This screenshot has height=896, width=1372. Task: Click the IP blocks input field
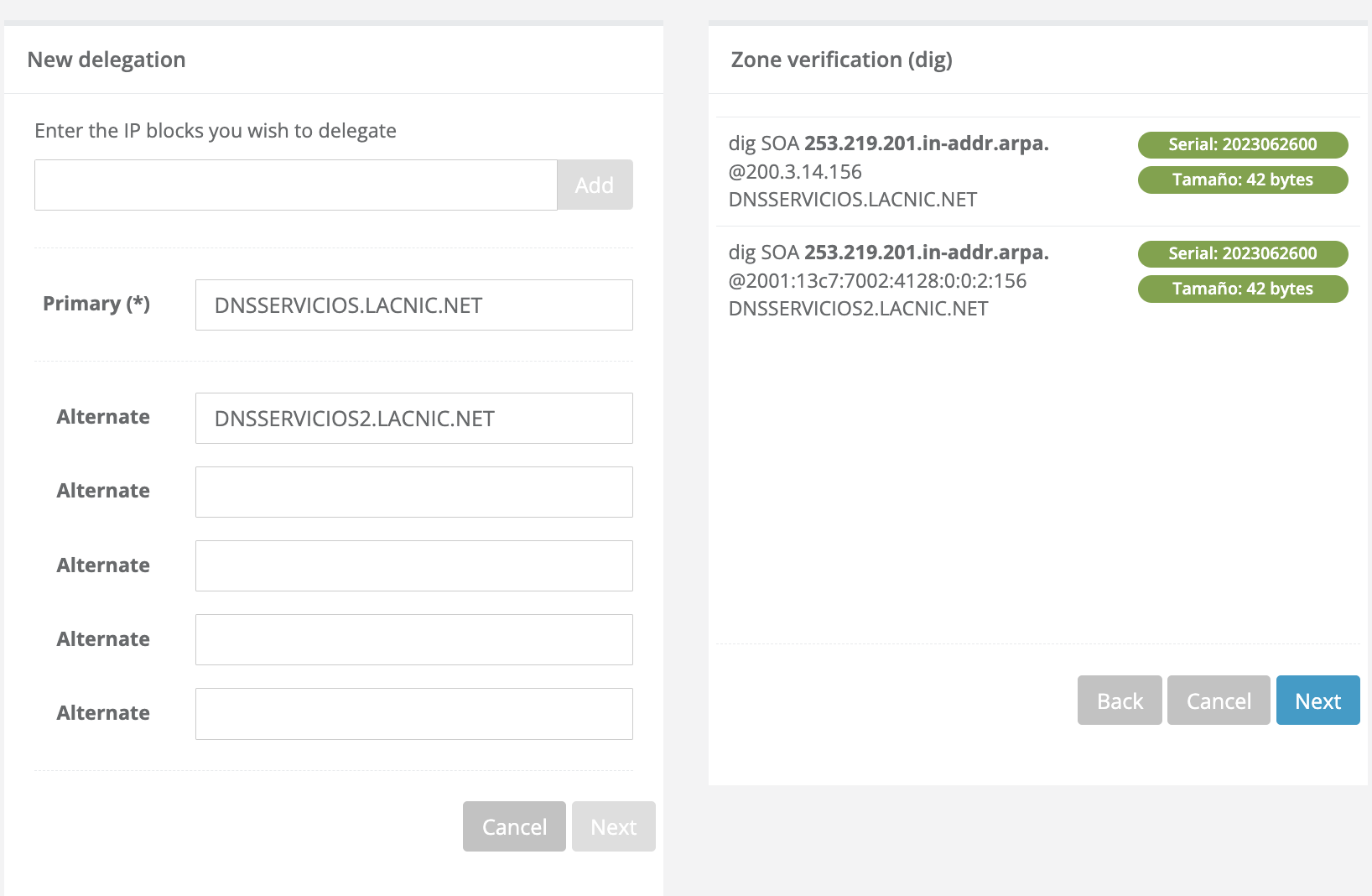click(295, 185)
